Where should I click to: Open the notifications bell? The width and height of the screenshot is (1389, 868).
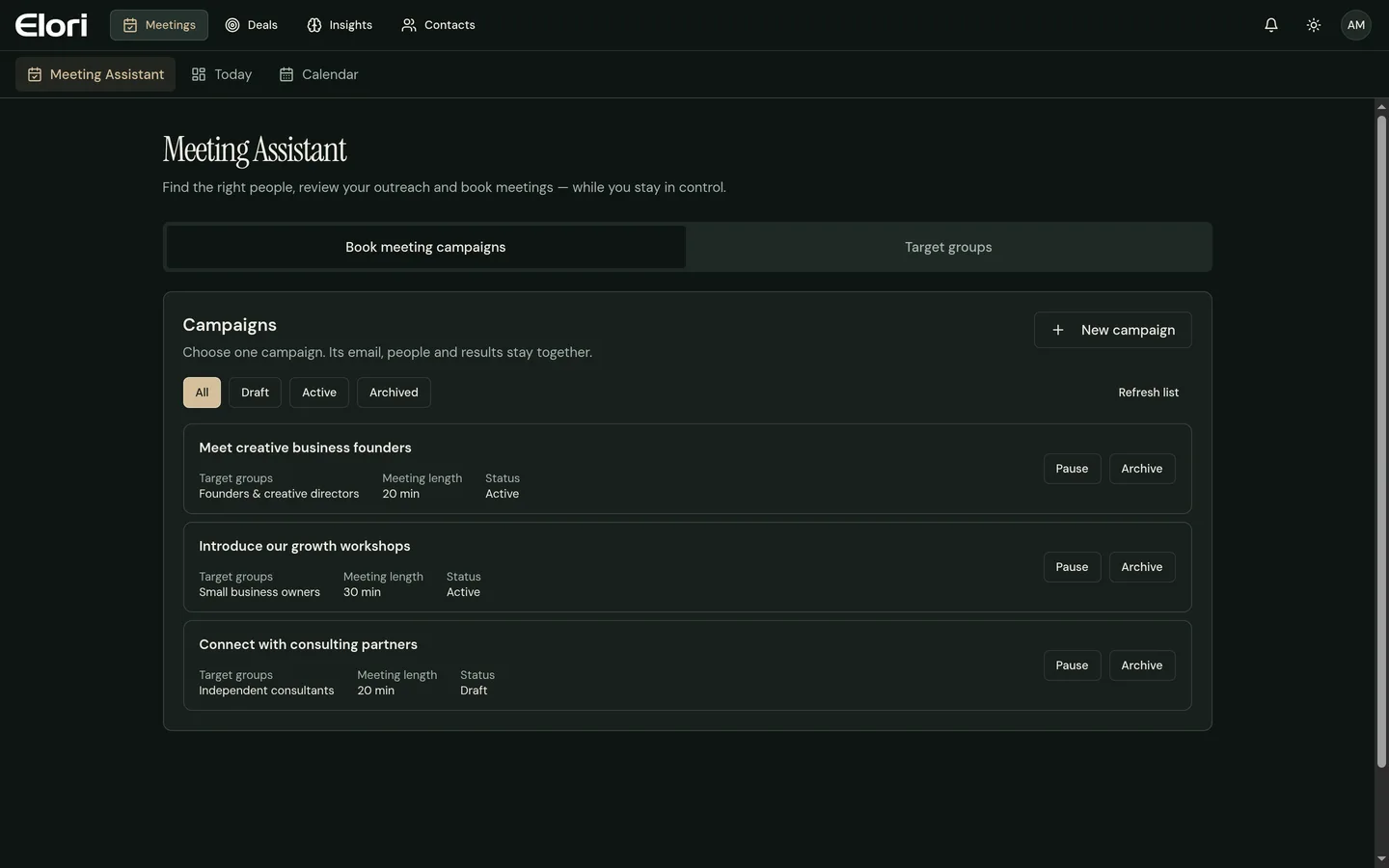tap(1271, 25)
